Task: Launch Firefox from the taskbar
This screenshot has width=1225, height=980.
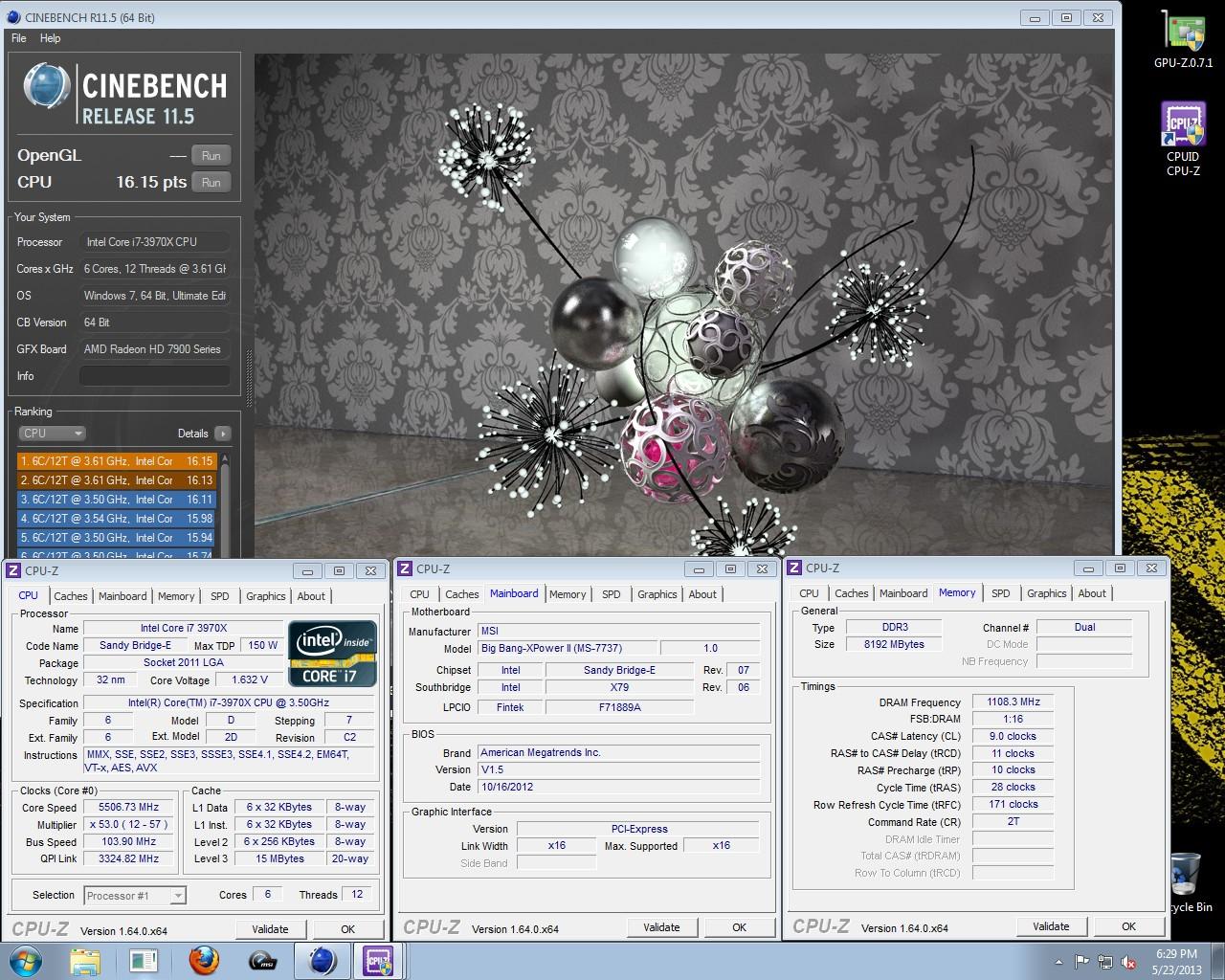Action: (x=203, y=960)
